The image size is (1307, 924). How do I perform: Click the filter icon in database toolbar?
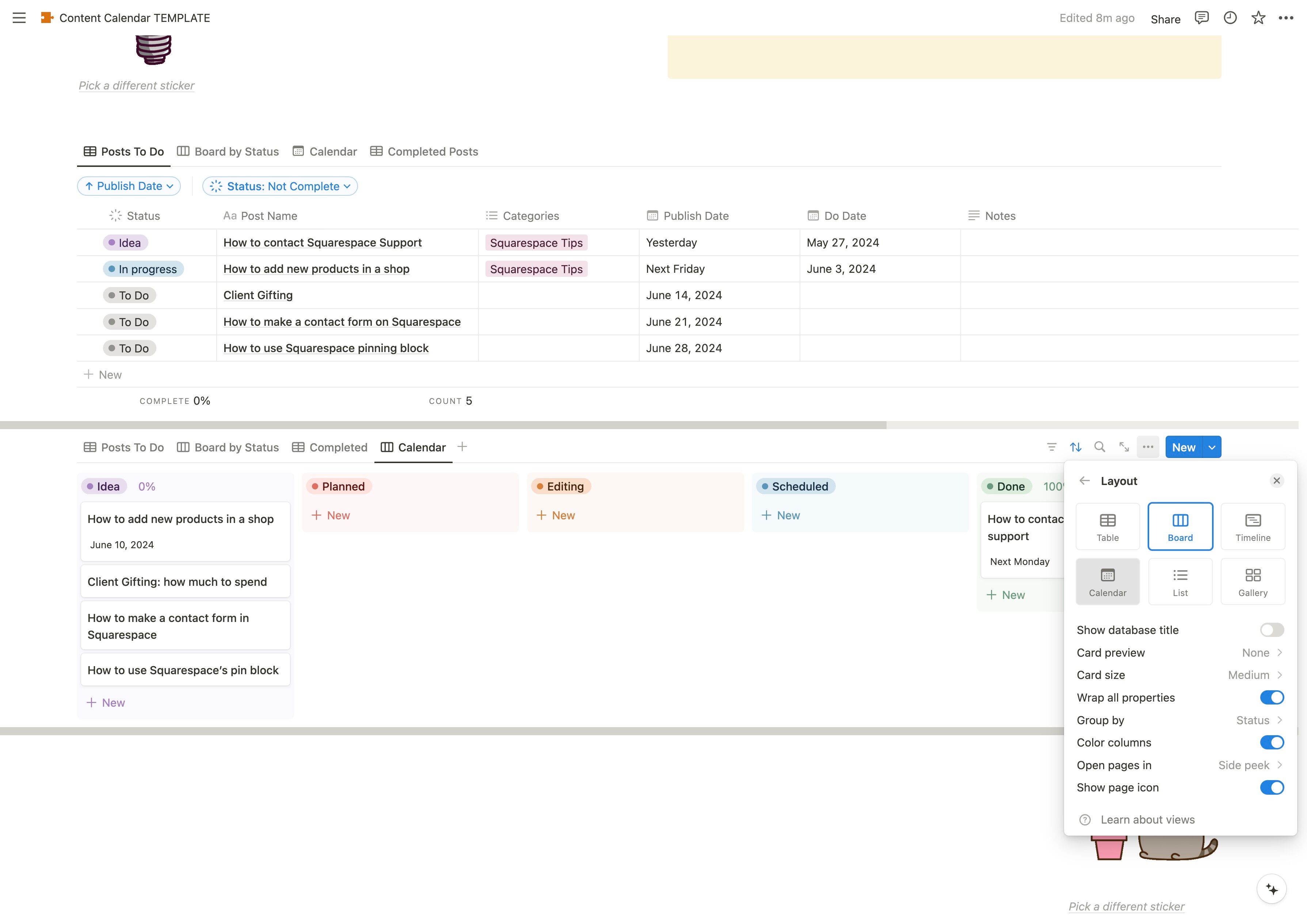1051,447
